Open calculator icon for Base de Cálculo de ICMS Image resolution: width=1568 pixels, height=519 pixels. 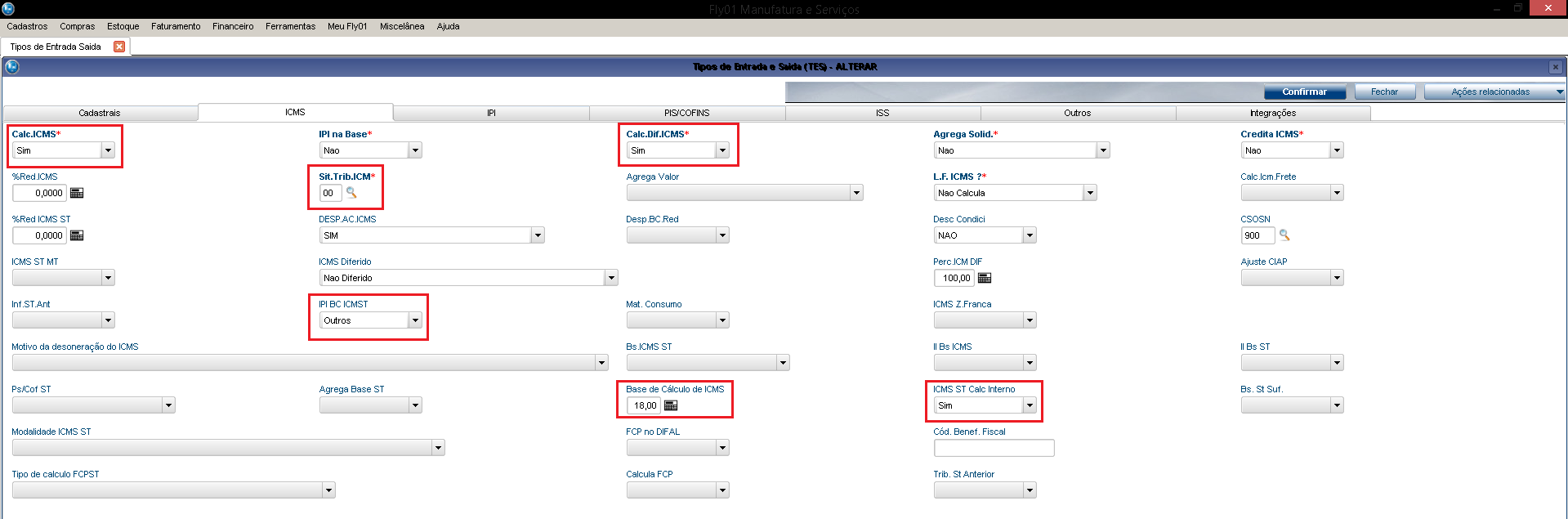(x=671, y=405)
